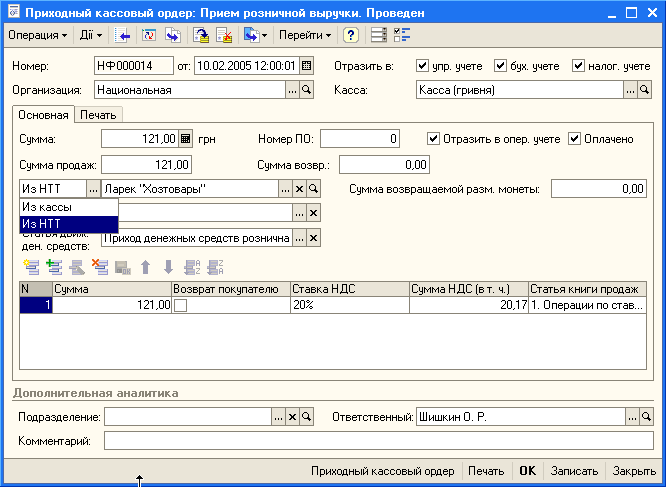This screenshot has height=487, width=666.
Task: Click the post document toolbar icon
Action: coord(201,35)
